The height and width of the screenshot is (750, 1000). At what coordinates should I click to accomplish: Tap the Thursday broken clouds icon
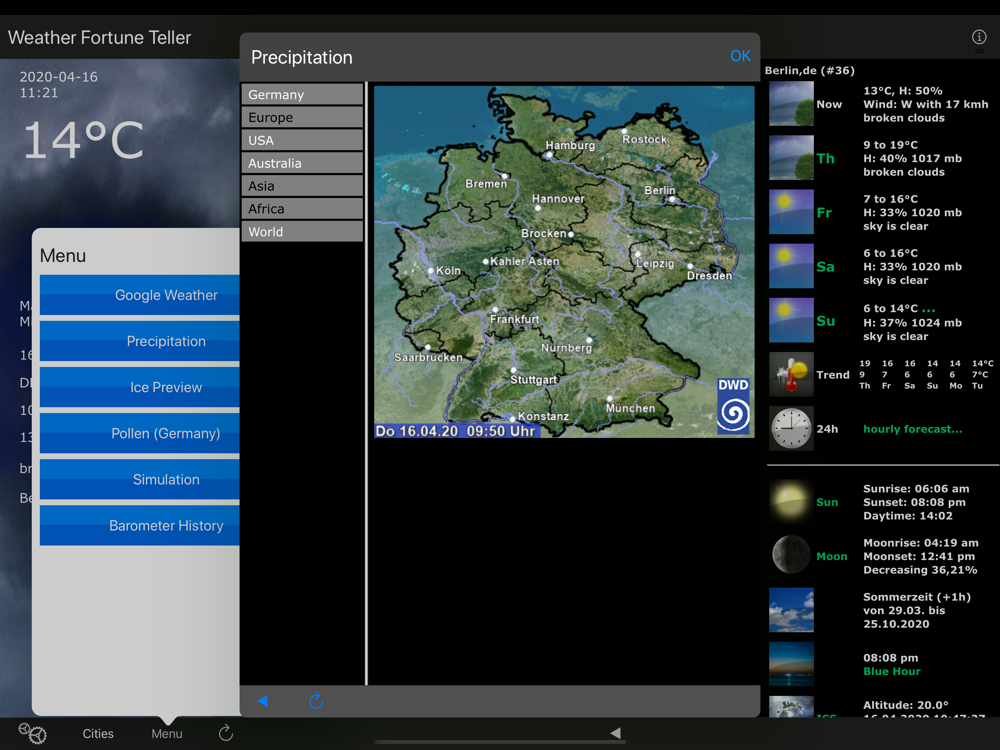point(791,158)
